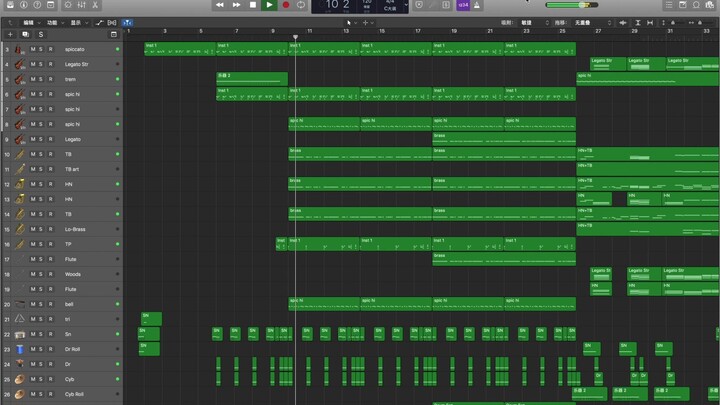Toggle Cycle mode button
This screenshot has height=405, width=720.
point(301,5)
